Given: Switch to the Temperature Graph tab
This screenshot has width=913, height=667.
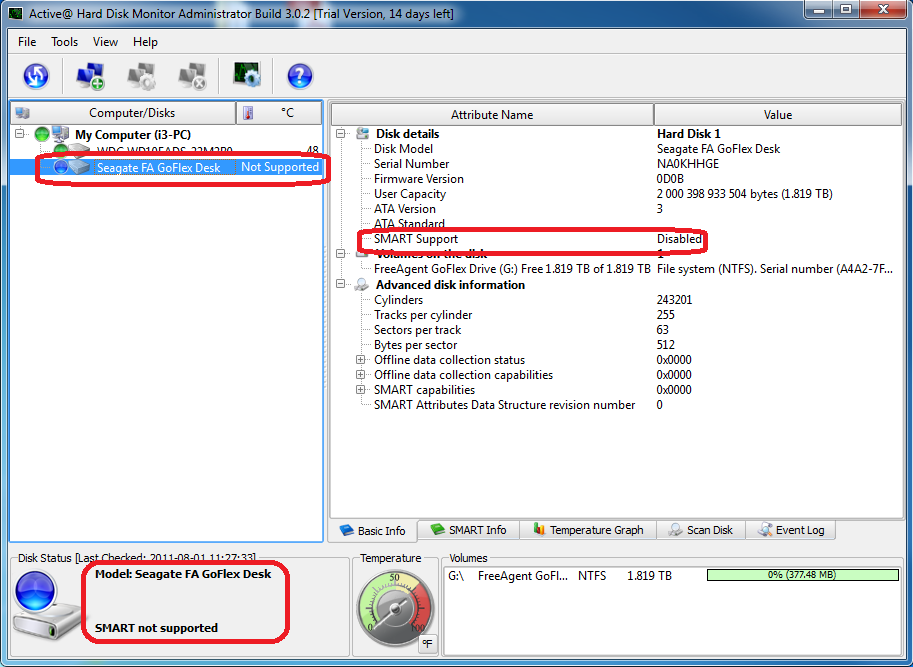Looking at the screenshot, I should click(x=588, y=530).
